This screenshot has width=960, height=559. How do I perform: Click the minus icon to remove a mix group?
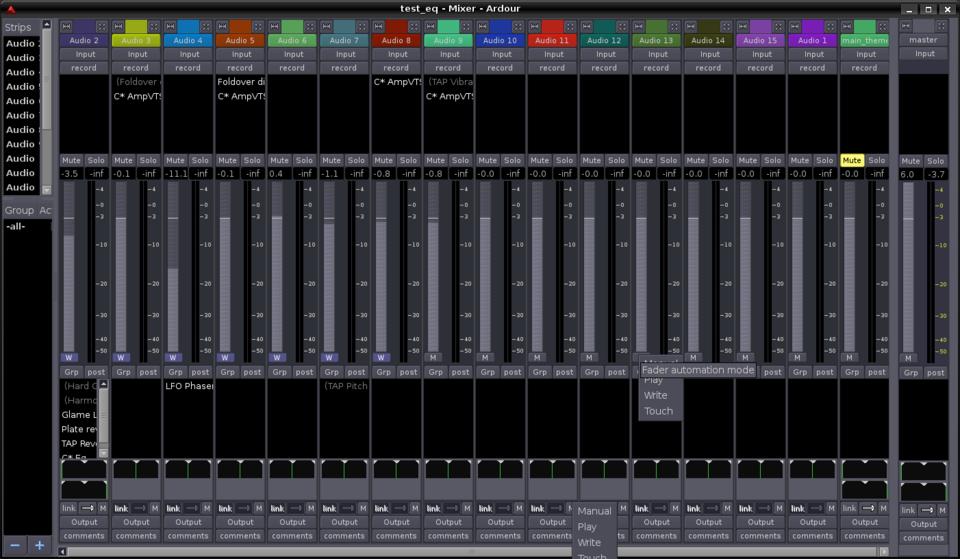[x=14, y=545]
